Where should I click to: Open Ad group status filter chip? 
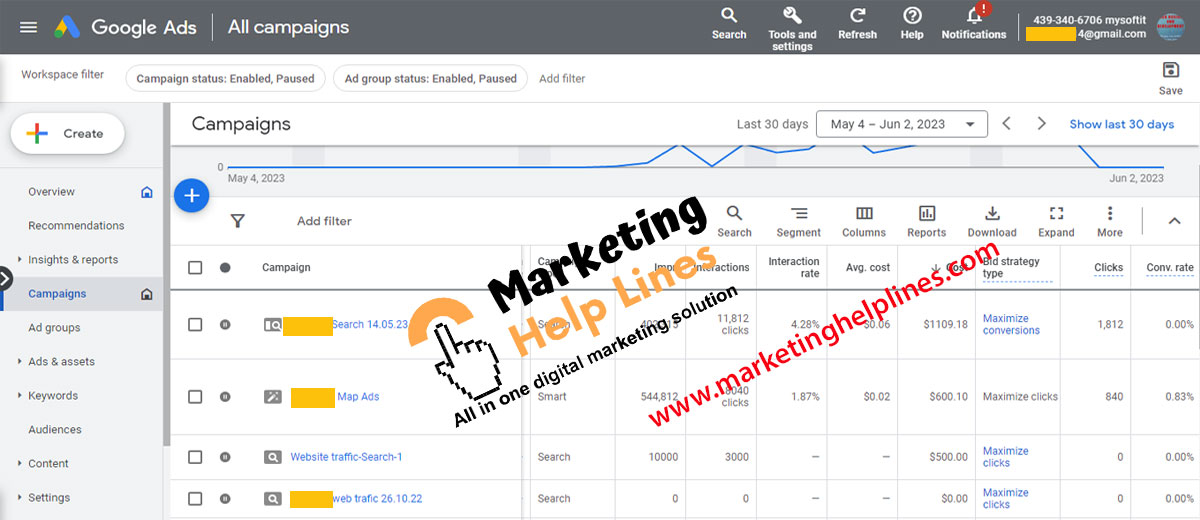[430, 78]
